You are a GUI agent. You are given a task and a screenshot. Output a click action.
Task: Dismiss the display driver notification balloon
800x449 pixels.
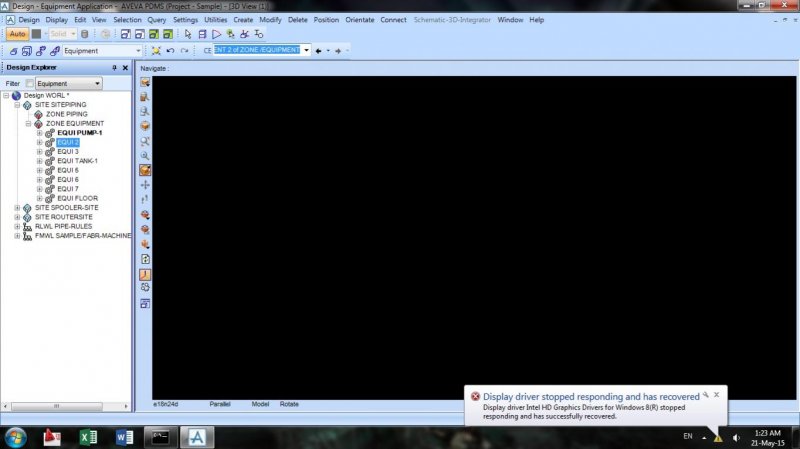[x=716, y=395]
